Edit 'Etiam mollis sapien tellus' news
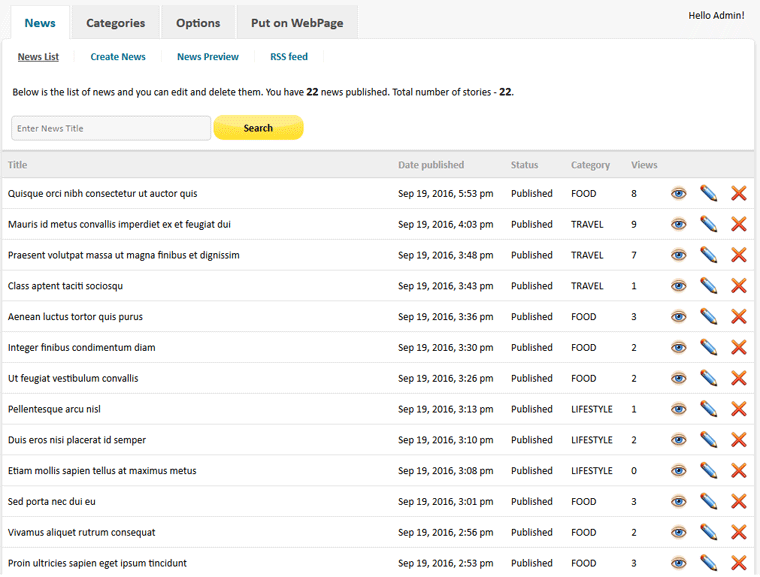 709,471
